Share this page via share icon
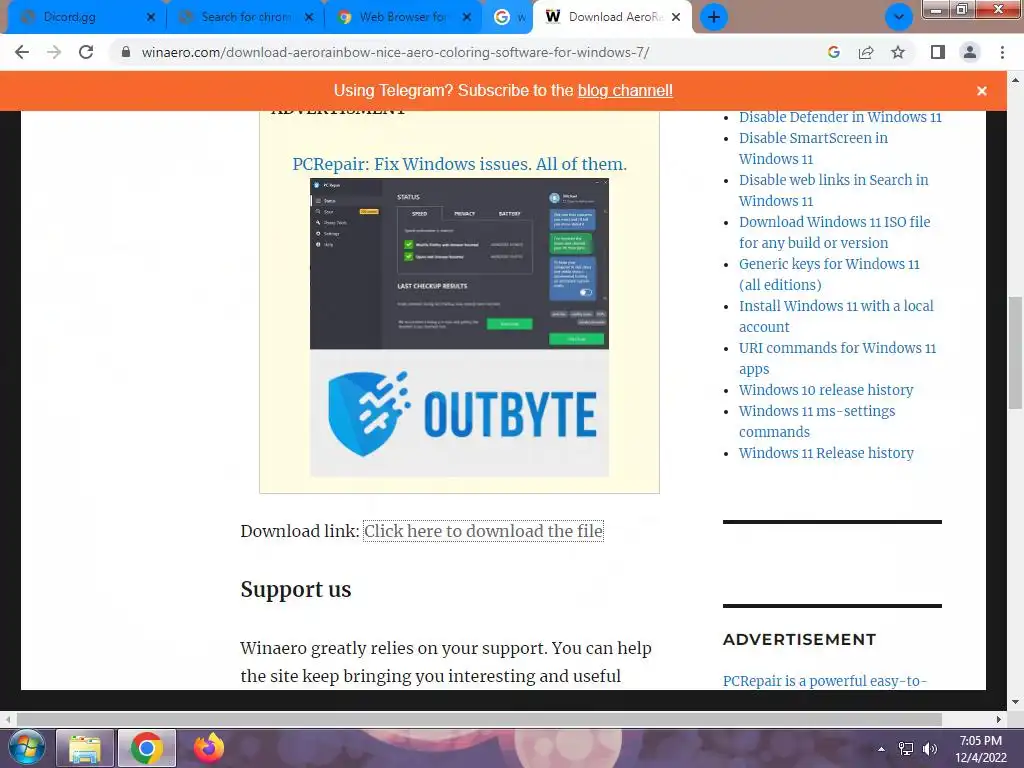The height and width of the screenshot is (768, 1024). point(866,52)
